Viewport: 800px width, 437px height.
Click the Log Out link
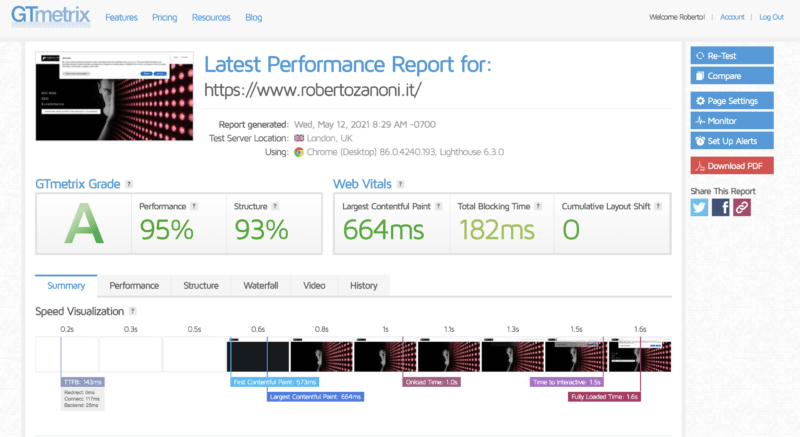click(771, 17)
